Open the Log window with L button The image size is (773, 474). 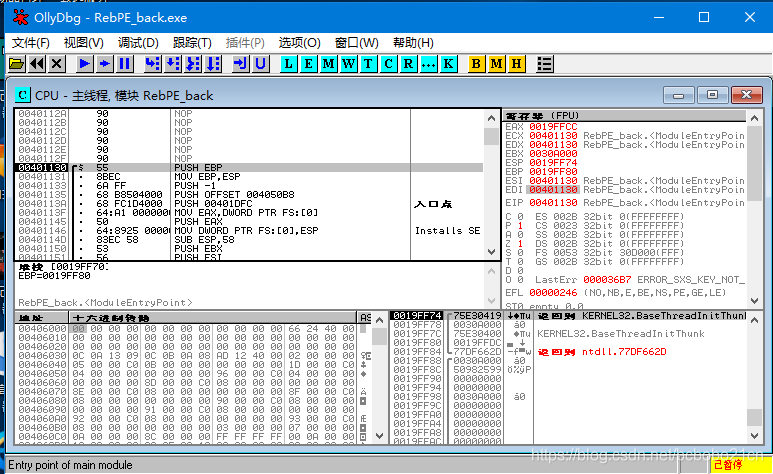coord(288,64)
